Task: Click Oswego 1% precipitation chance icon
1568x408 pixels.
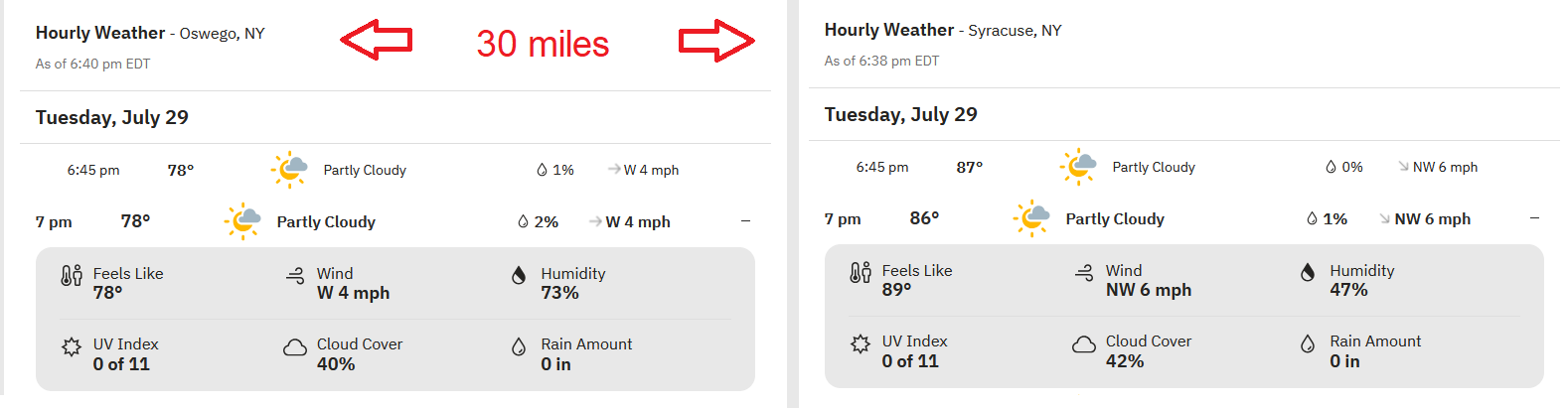Action: (542, 170)
